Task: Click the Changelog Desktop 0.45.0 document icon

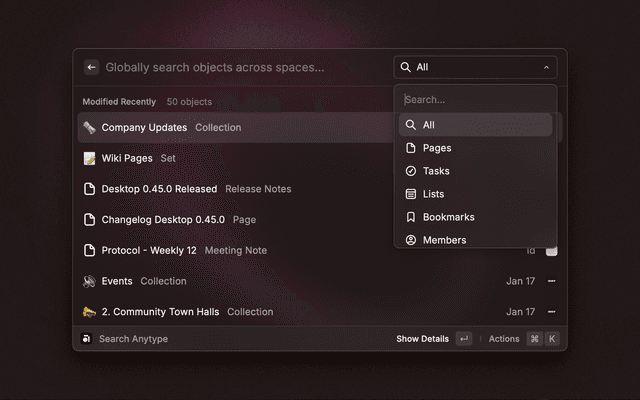Action: [89, 219]
